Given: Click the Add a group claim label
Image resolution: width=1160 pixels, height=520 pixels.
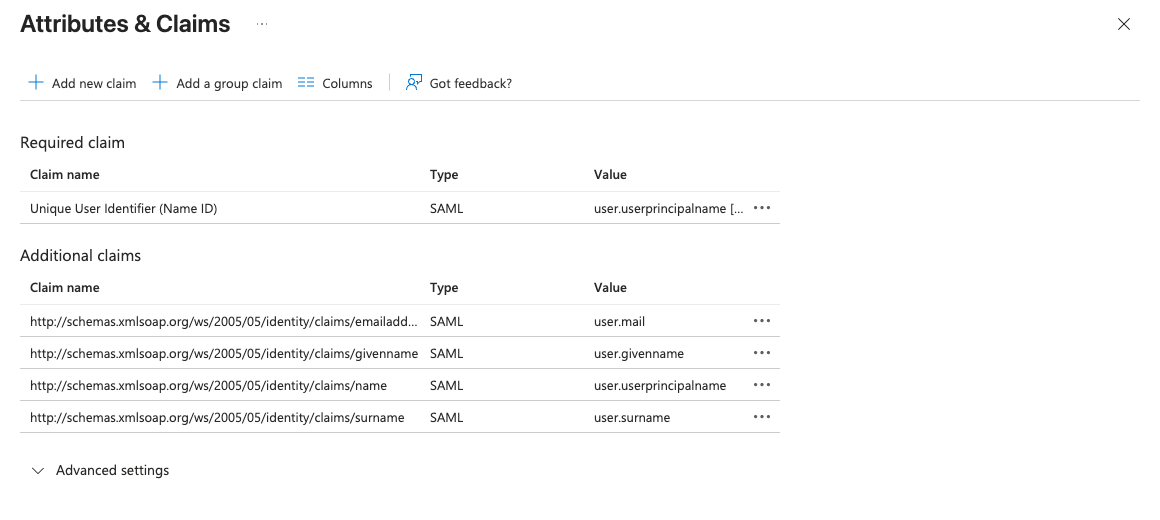Looking at the screenshot, I should pyautogui.click(x=229, y=84).
